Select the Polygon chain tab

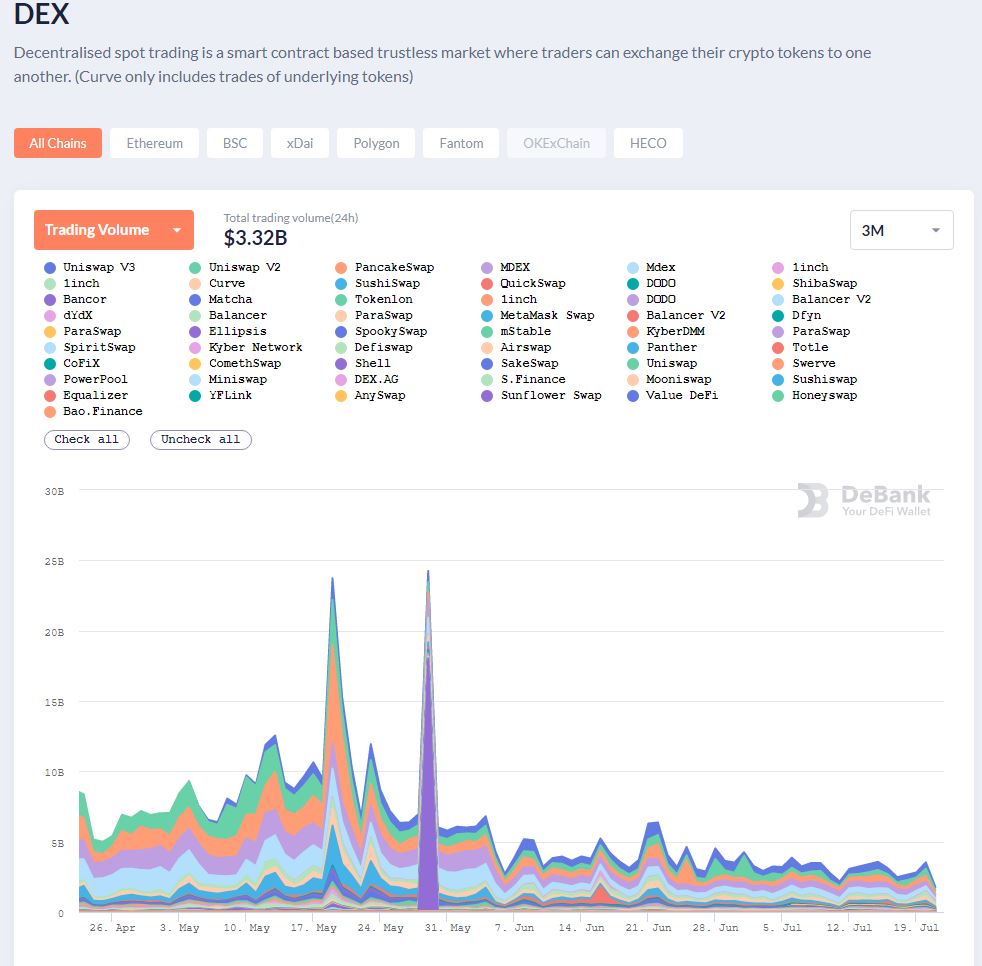(376, 143)
